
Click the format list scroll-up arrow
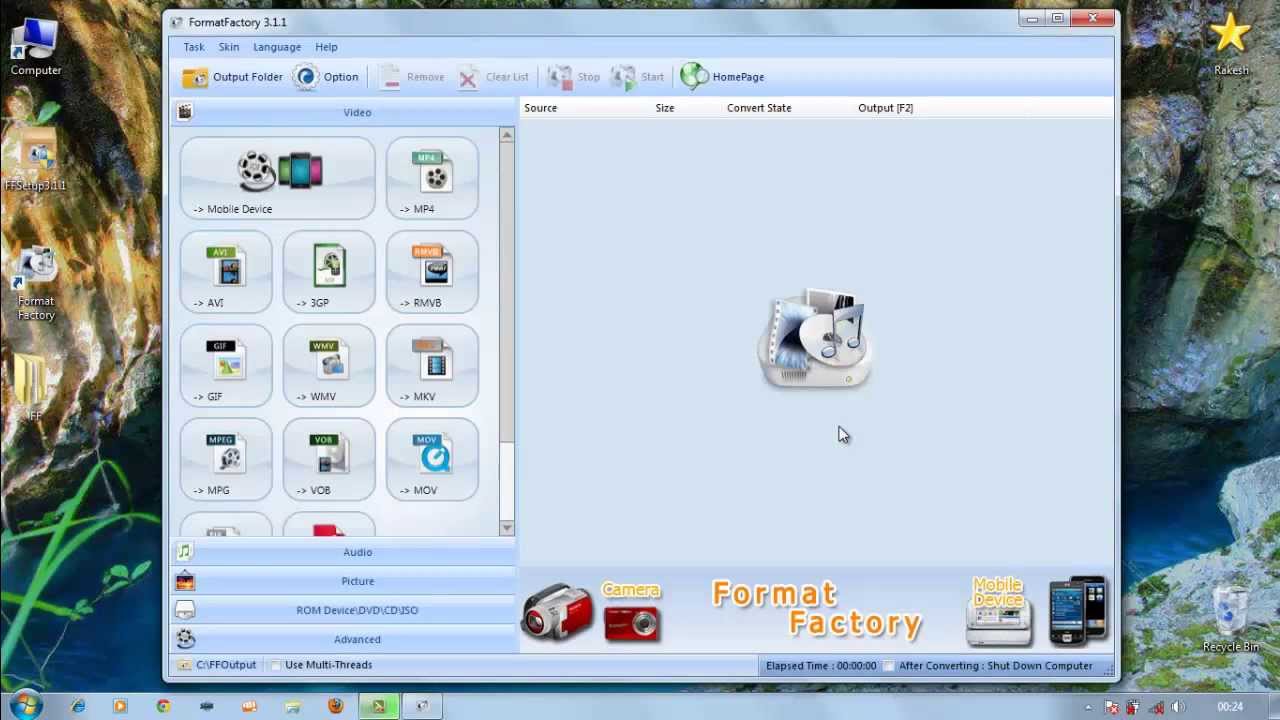[x=507, y=135]
